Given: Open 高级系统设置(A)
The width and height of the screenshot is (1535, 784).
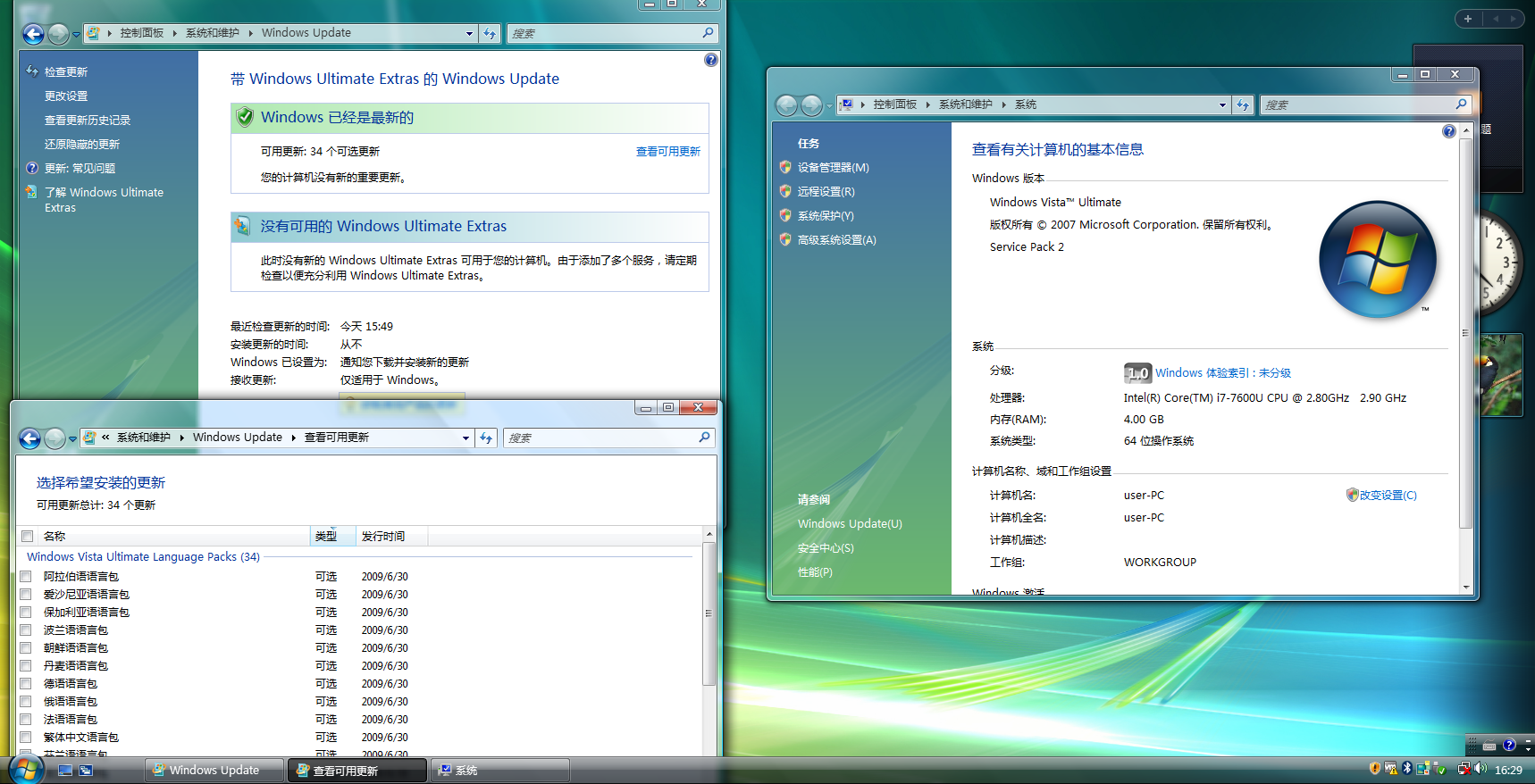Looking at the screenshot, I should 836,240.
